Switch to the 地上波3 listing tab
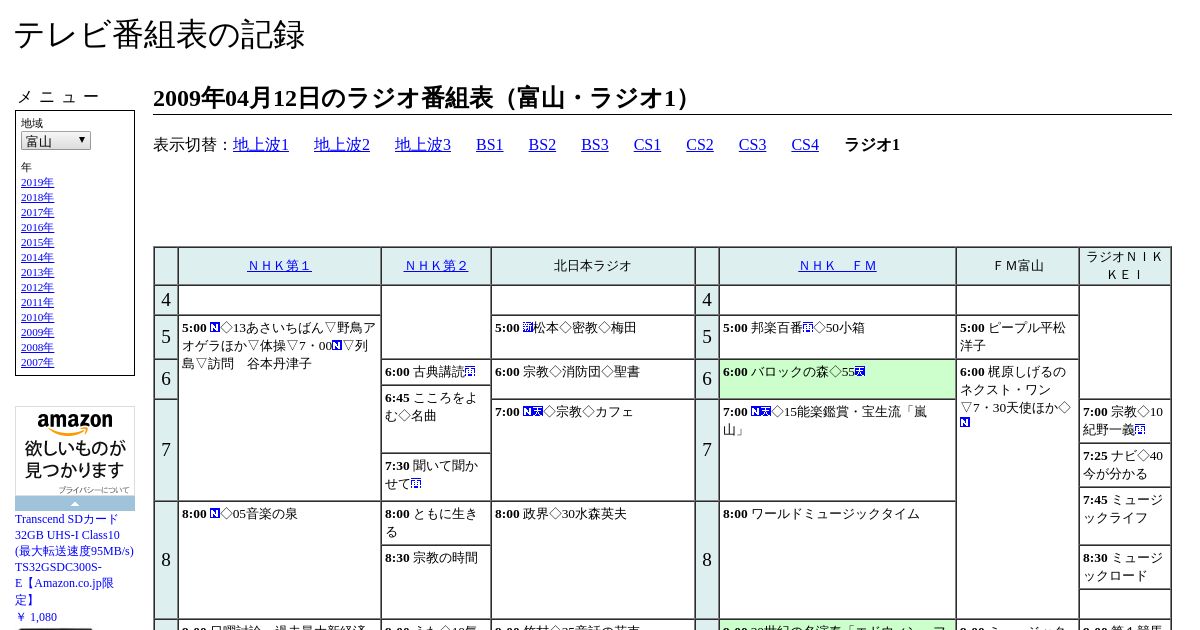The image size is (1200, 630). [423, 145]
